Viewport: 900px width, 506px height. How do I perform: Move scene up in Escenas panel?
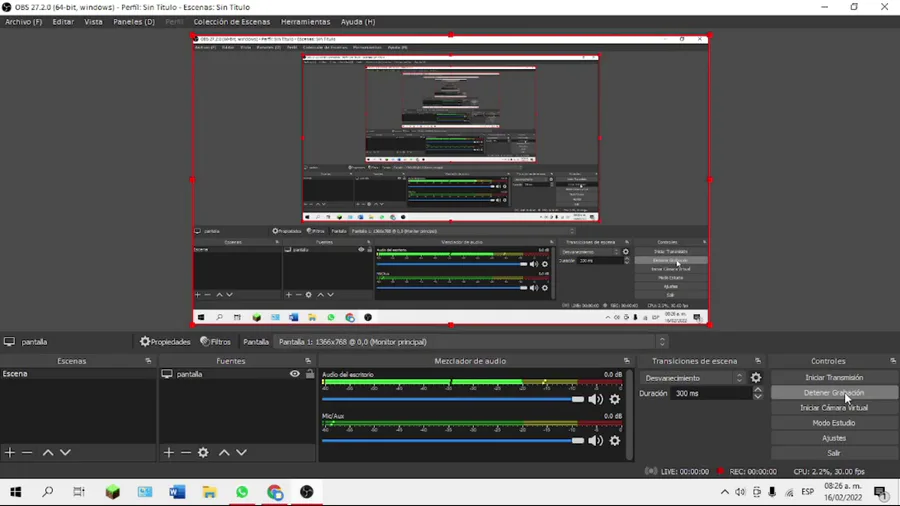coord(48,453)
